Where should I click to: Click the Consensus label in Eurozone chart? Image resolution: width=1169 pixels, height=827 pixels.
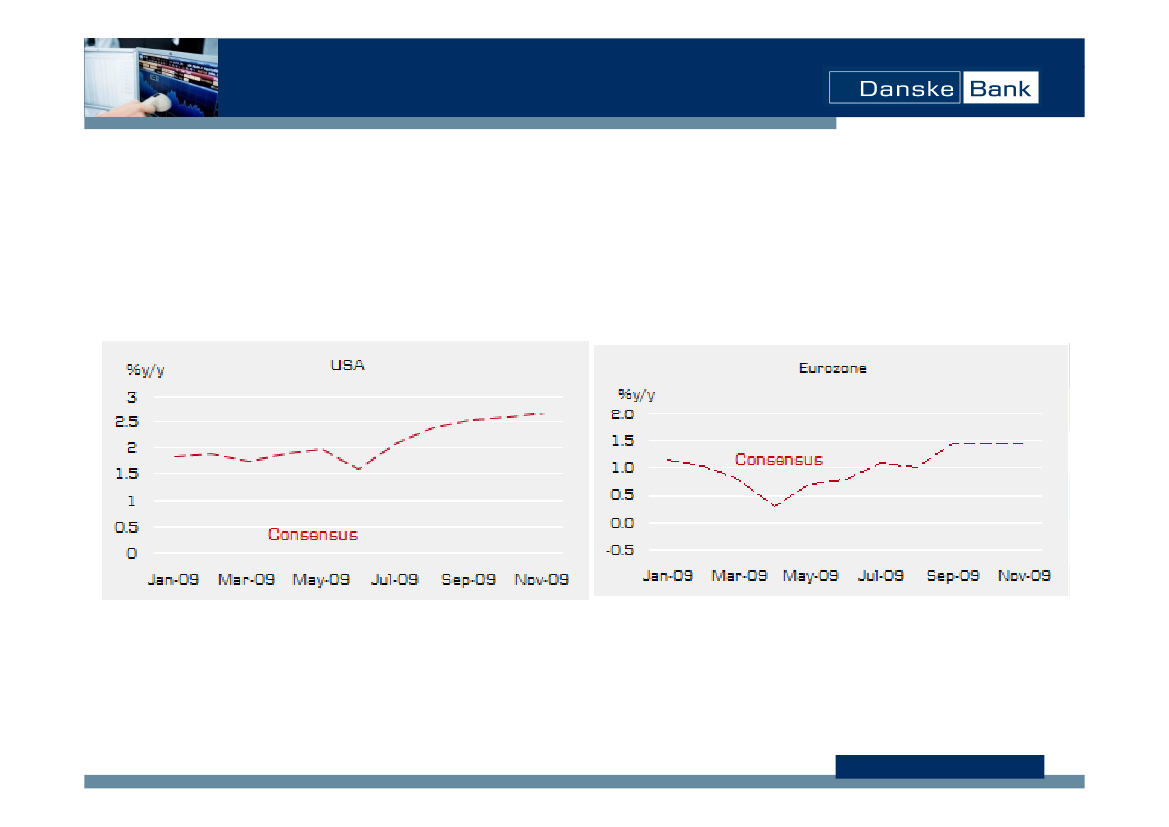[x=779, y=460]
